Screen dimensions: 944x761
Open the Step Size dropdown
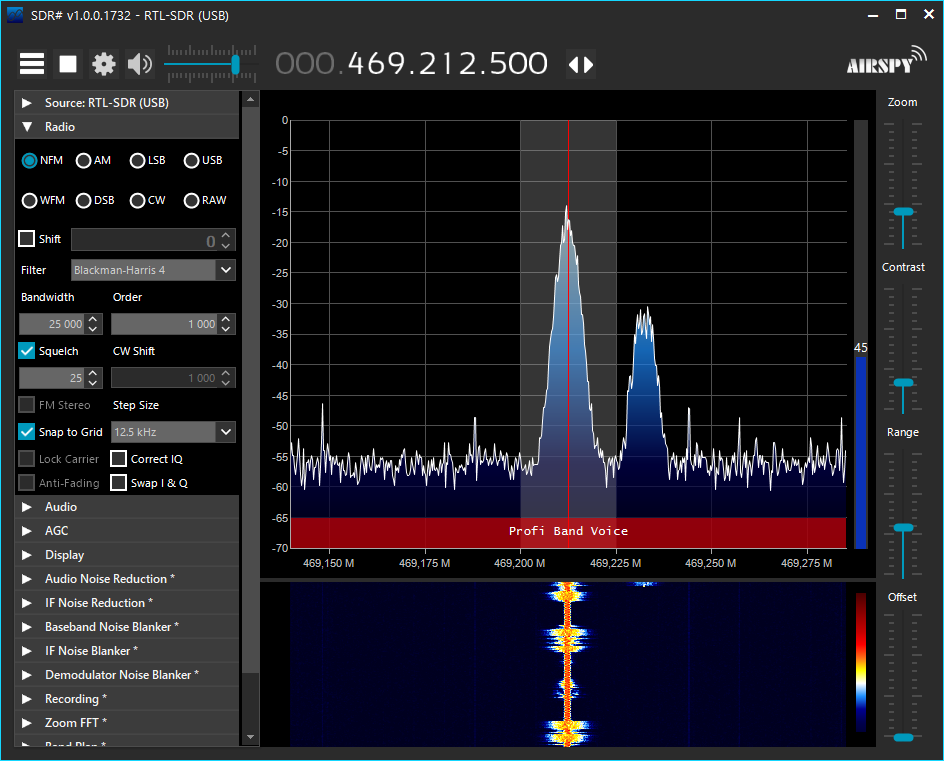pyautogui.click(x=226, y=432)
